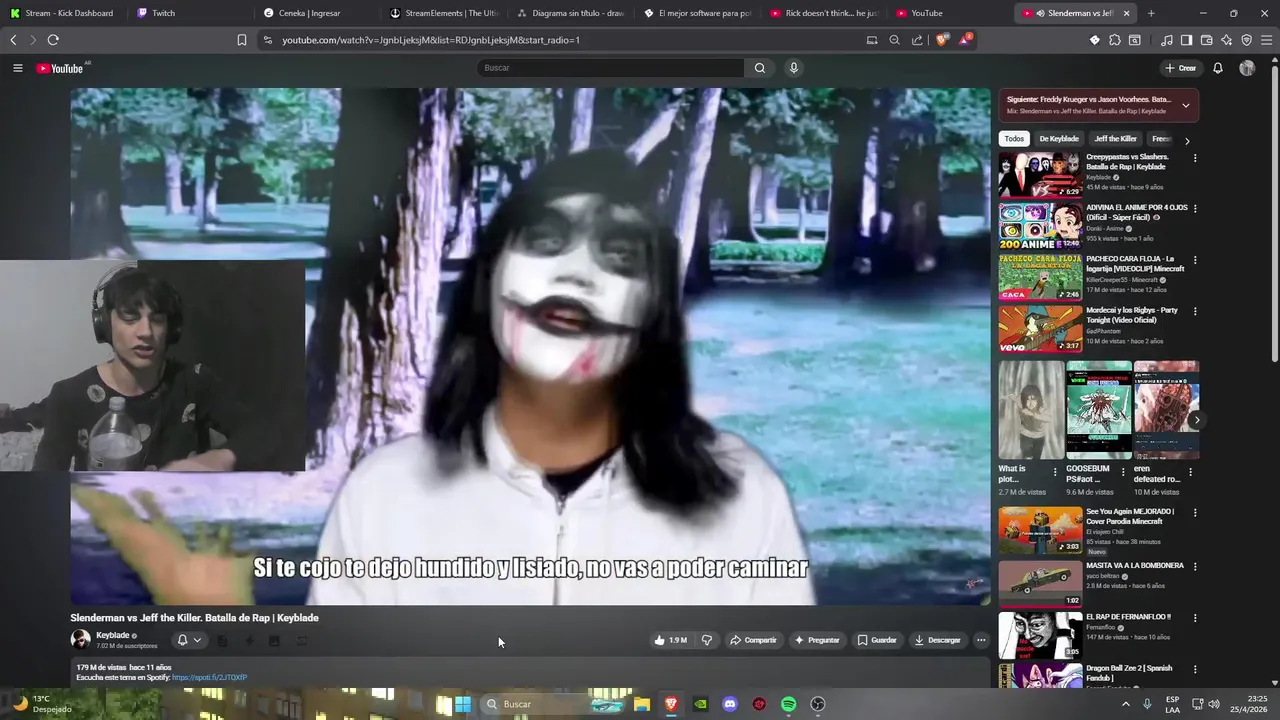The width and height of the screenshot is (1280, 720).
Task: Open the browser main hamburger menu
Action: (x=1267, y=40)
